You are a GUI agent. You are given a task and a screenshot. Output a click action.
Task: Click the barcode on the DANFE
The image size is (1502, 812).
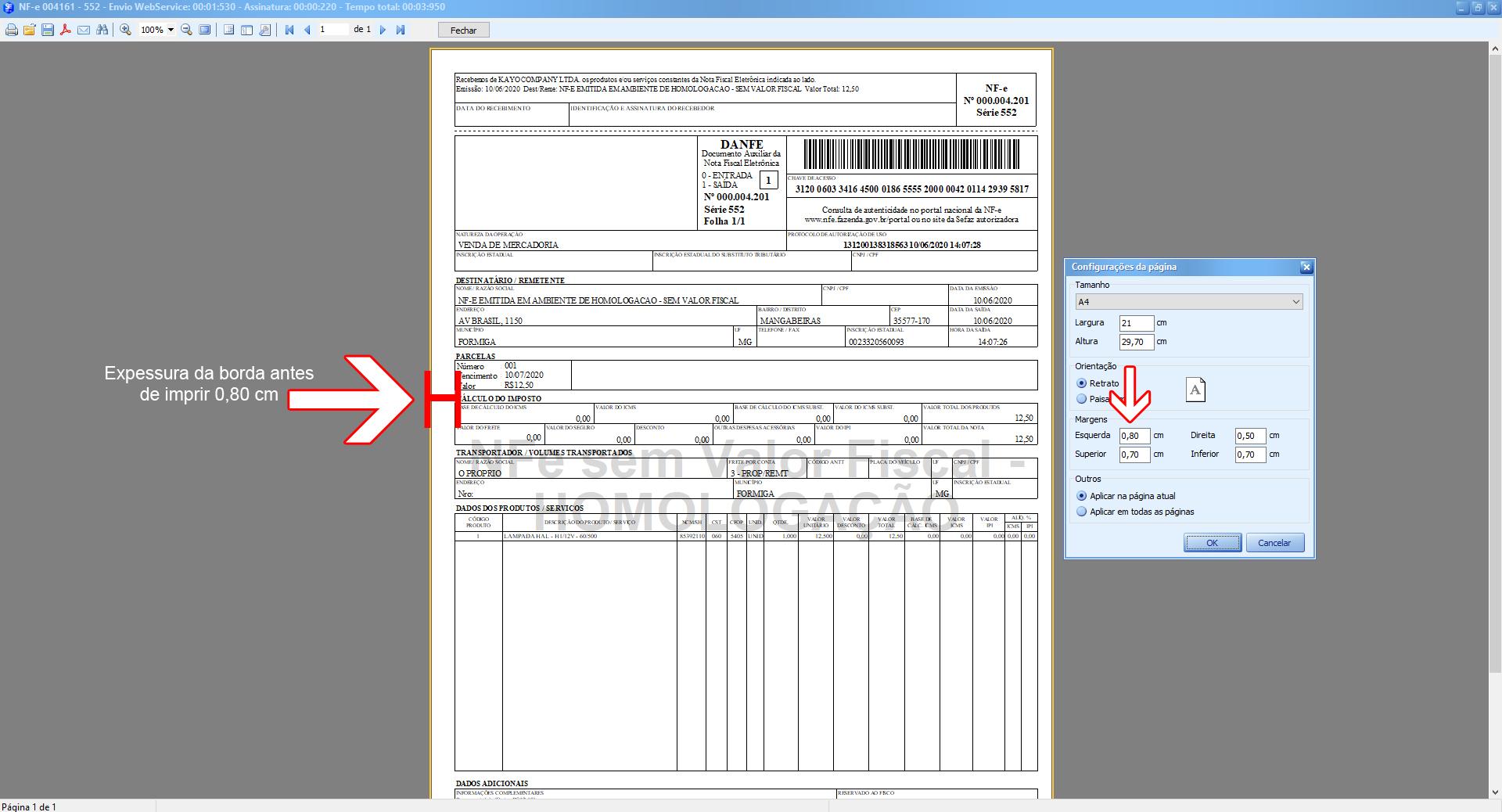point(912,155)
